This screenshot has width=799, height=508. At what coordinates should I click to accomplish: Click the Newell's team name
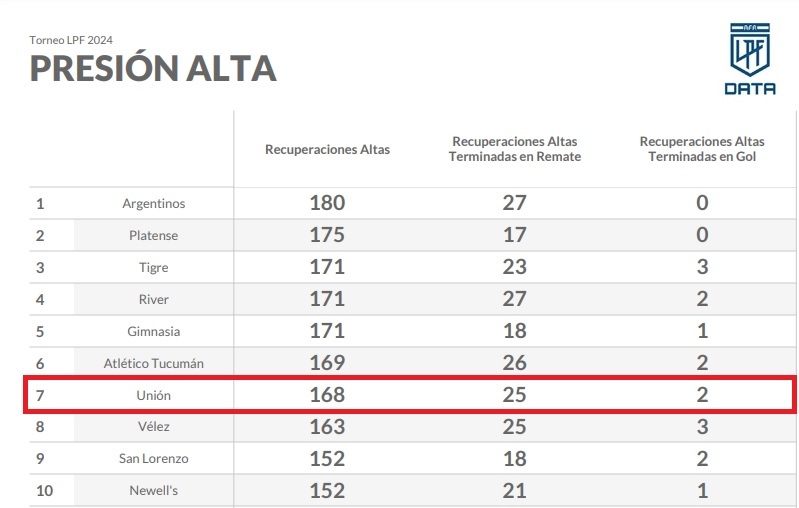click(154, 491)
